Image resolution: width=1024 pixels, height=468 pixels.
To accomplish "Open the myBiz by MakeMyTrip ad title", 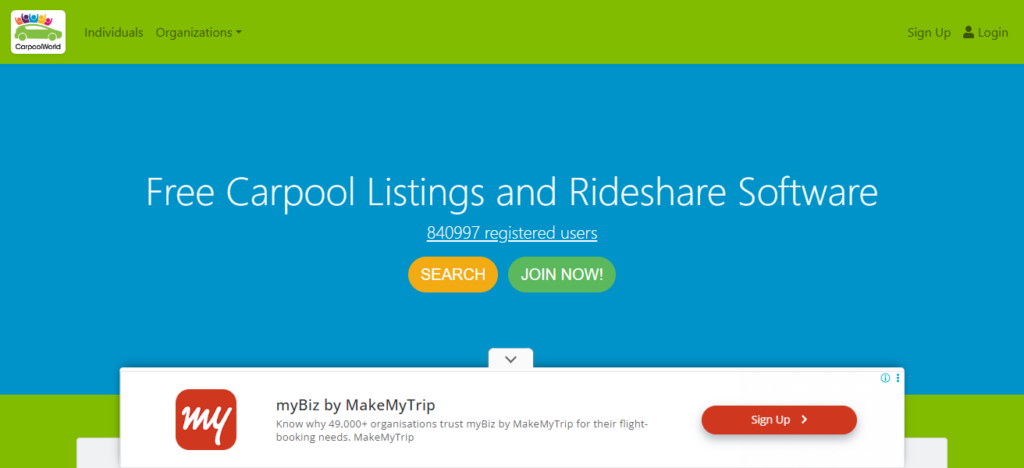I will (x=355, y=405).
